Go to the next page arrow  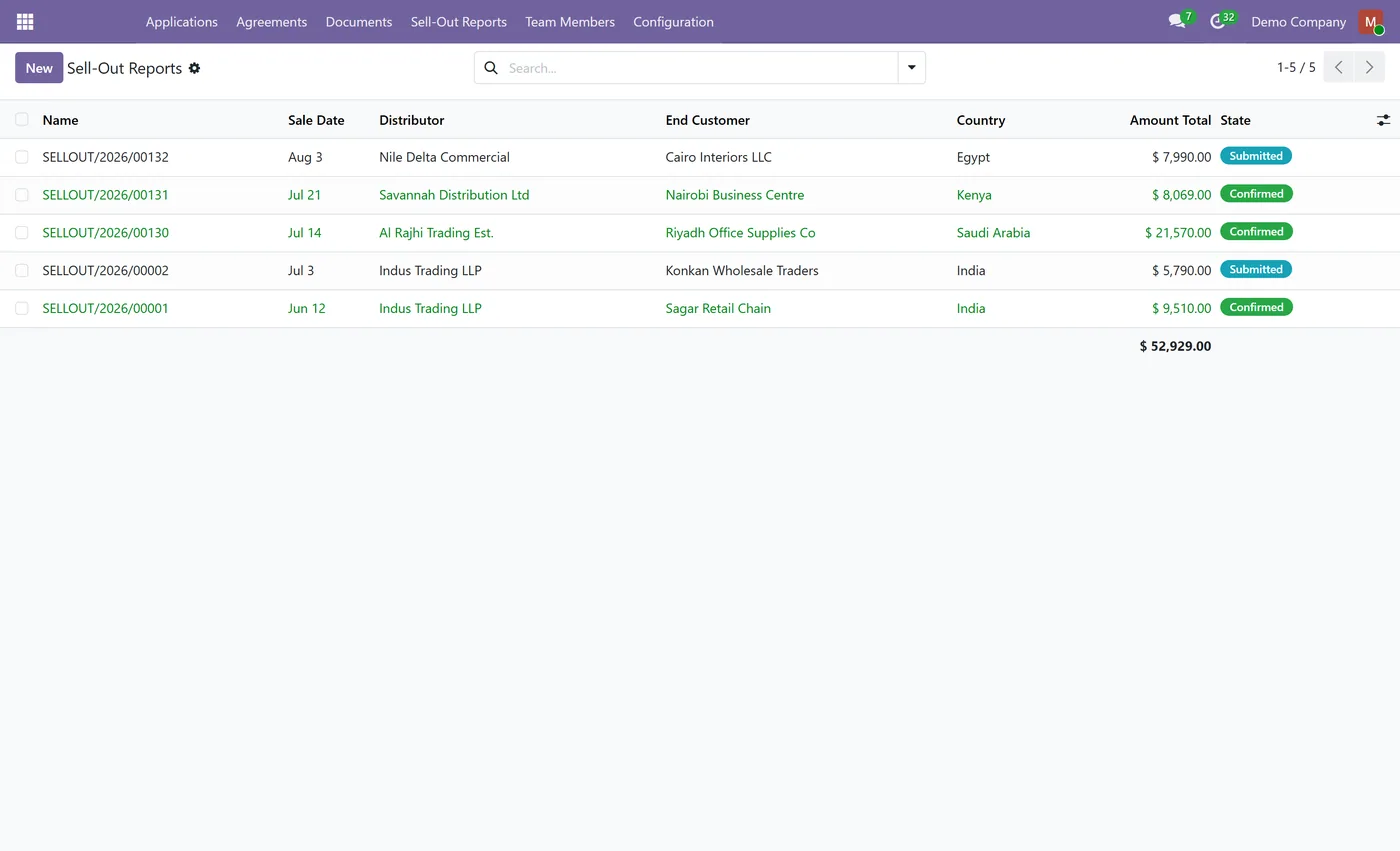[x=1370, y=68]
